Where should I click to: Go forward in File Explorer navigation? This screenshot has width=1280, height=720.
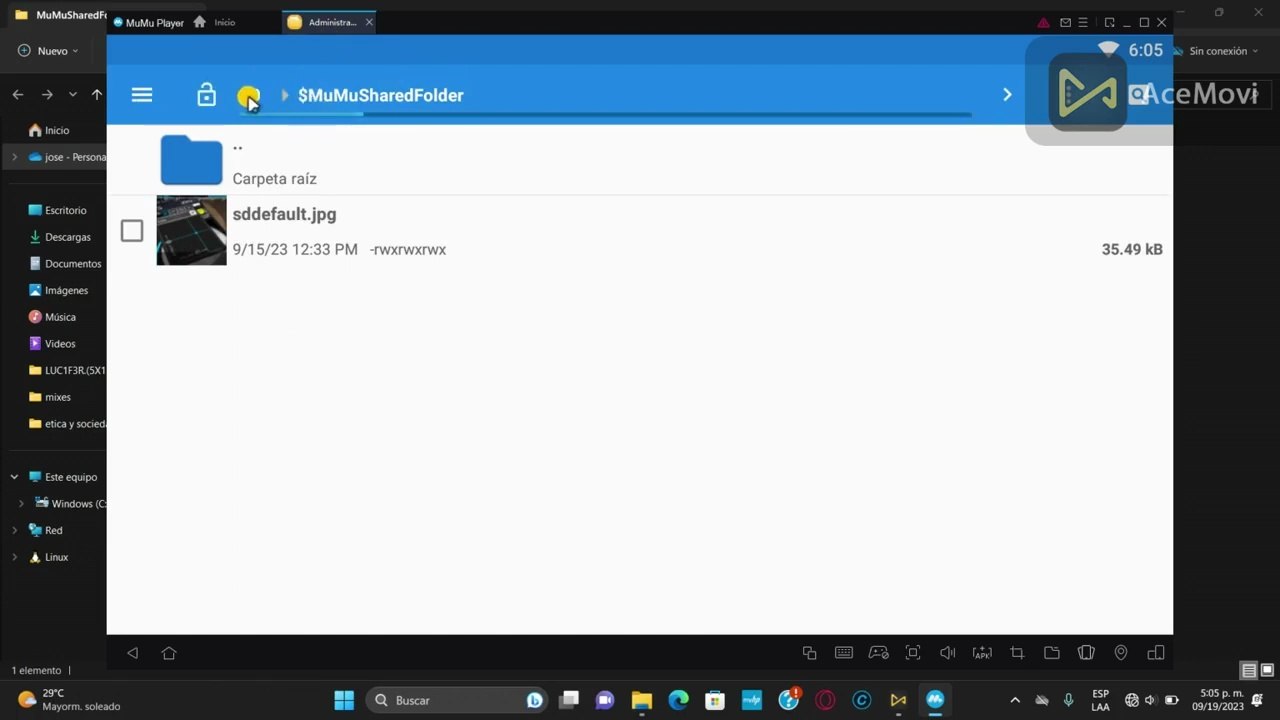point(47,94)
